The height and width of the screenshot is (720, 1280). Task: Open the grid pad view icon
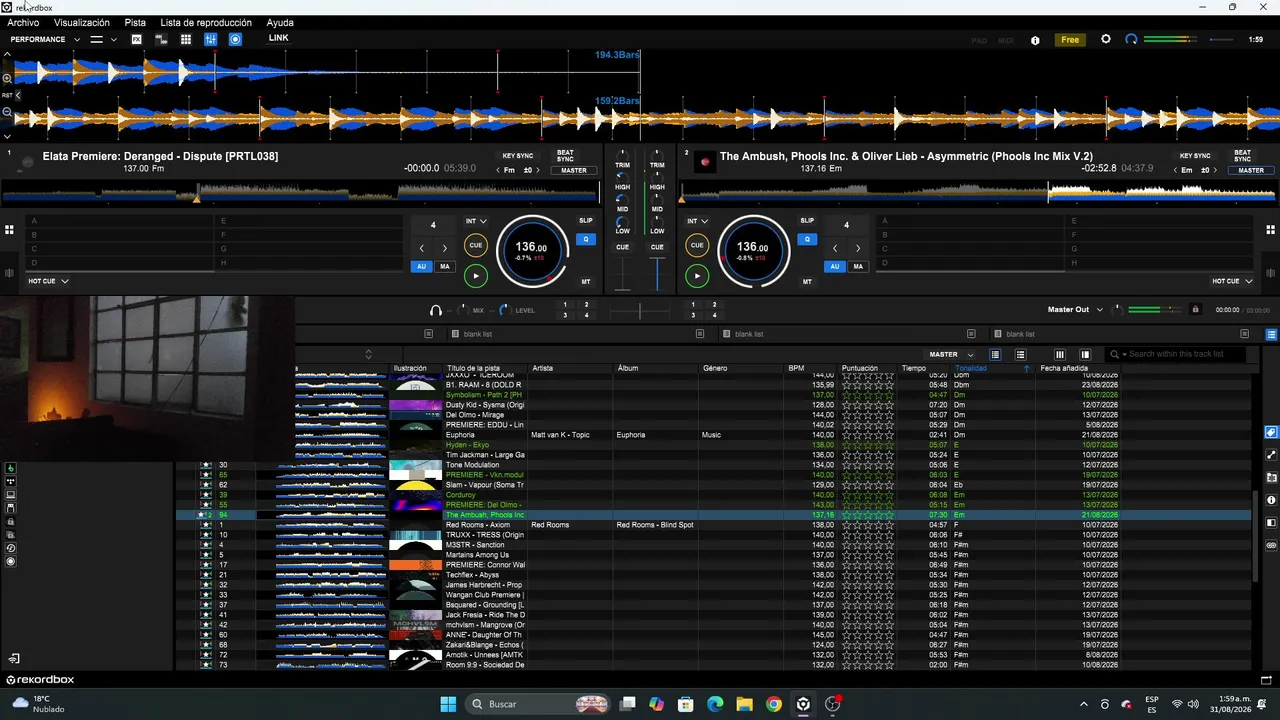click(x=186, y=39)
